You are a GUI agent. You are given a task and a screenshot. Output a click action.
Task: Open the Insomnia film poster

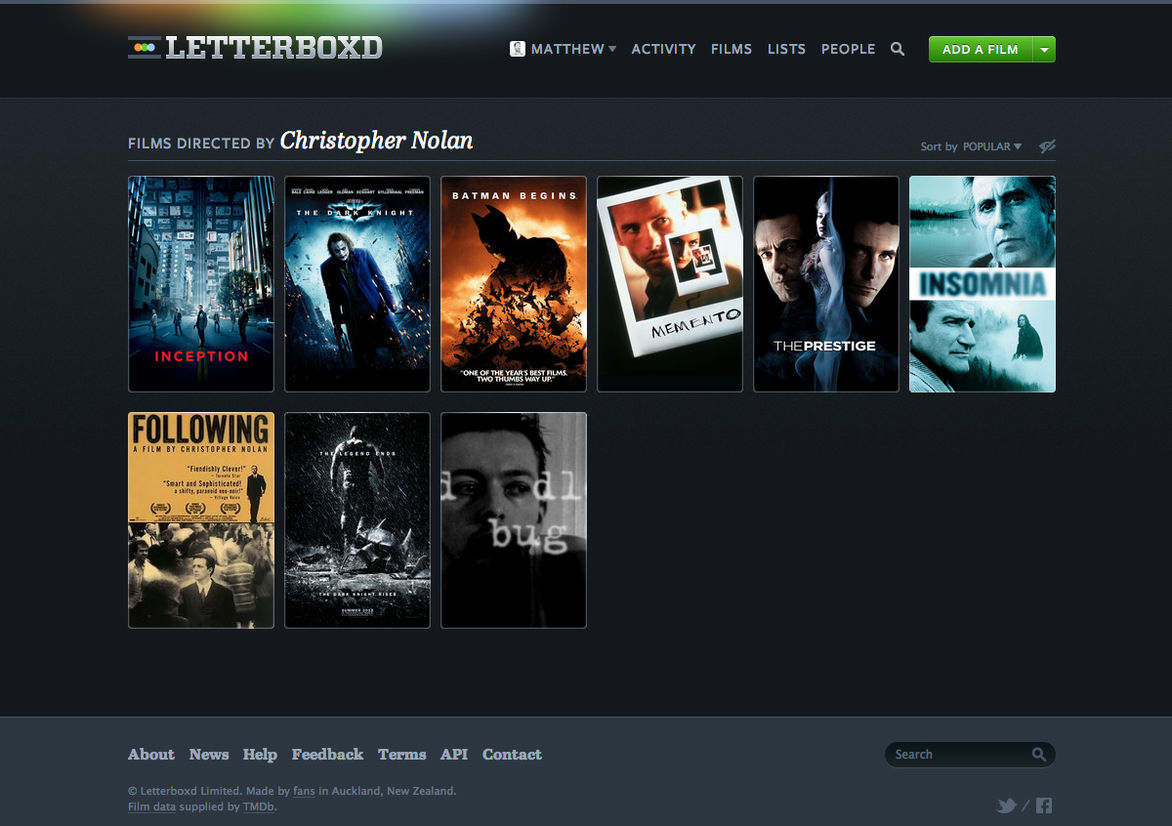[982, 284]
